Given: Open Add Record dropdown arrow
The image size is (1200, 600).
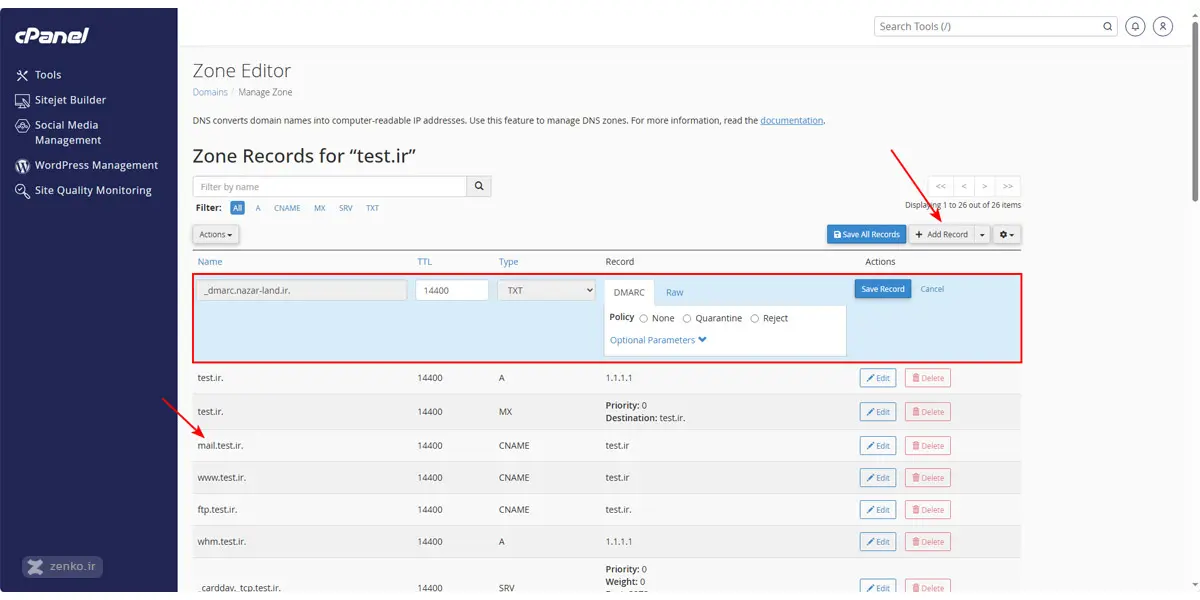Looking at the screenshot, I should 982,234.
